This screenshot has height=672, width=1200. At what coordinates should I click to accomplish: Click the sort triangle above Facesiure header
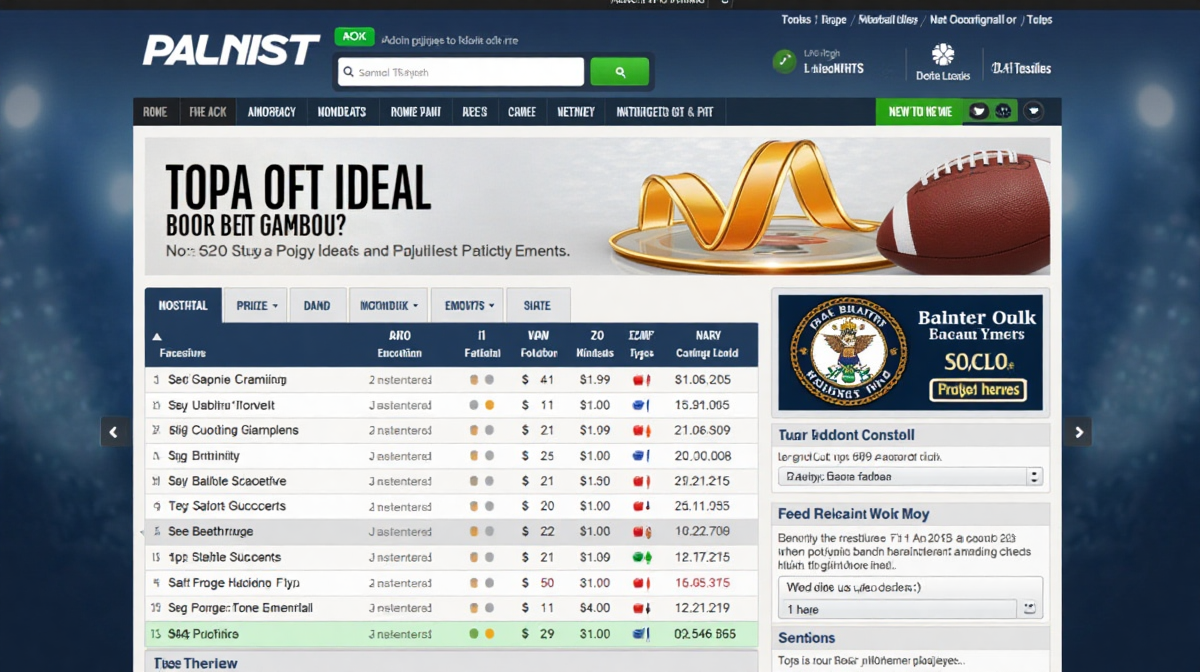(x=158, y=336)
